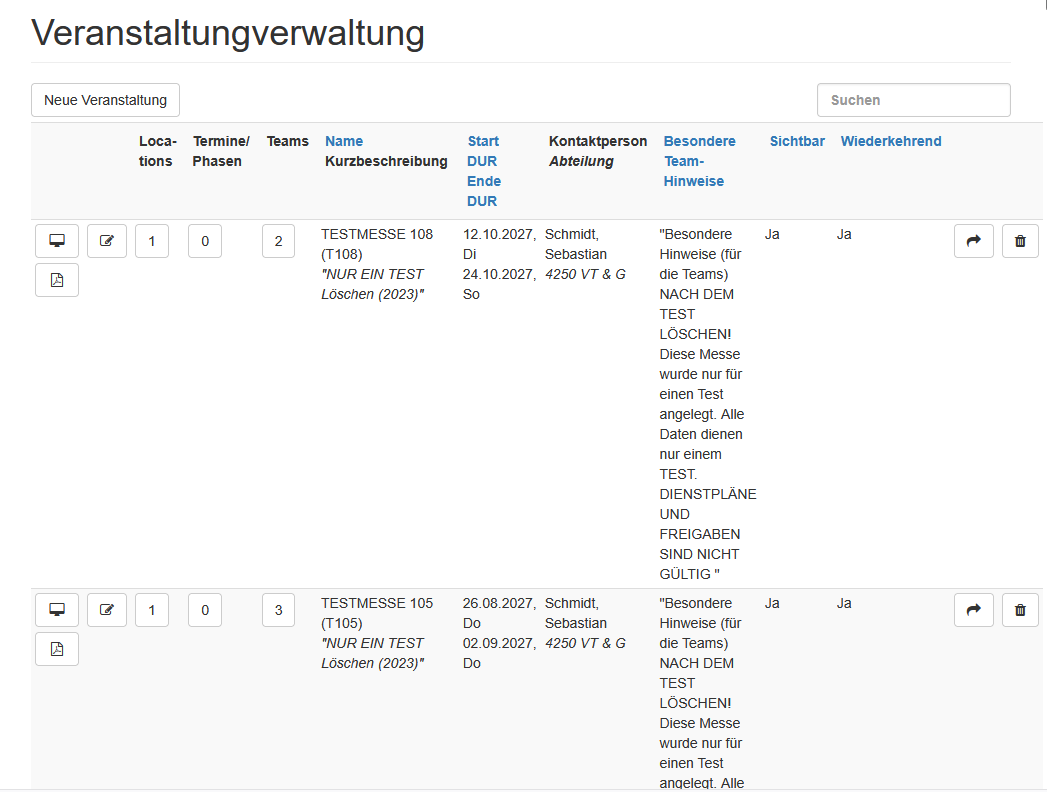Toggle Wiederkehrend status of TESTMESSE 108
The height and width of the screenshot is (792, 1047).
[x=844, y=234]
